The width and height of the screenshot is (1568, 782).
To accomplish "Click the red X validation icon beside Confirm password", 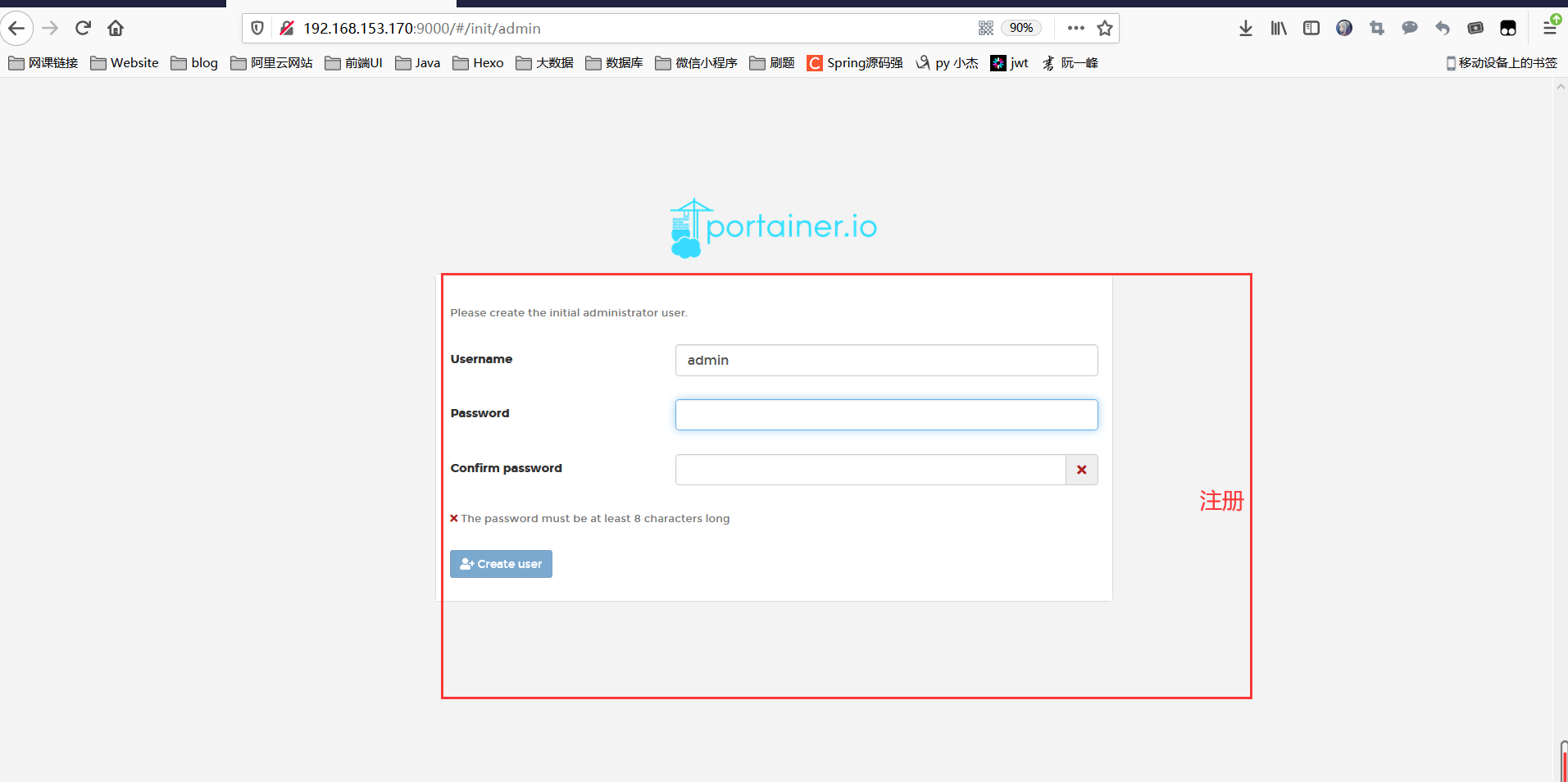I will pos(1082,470).
